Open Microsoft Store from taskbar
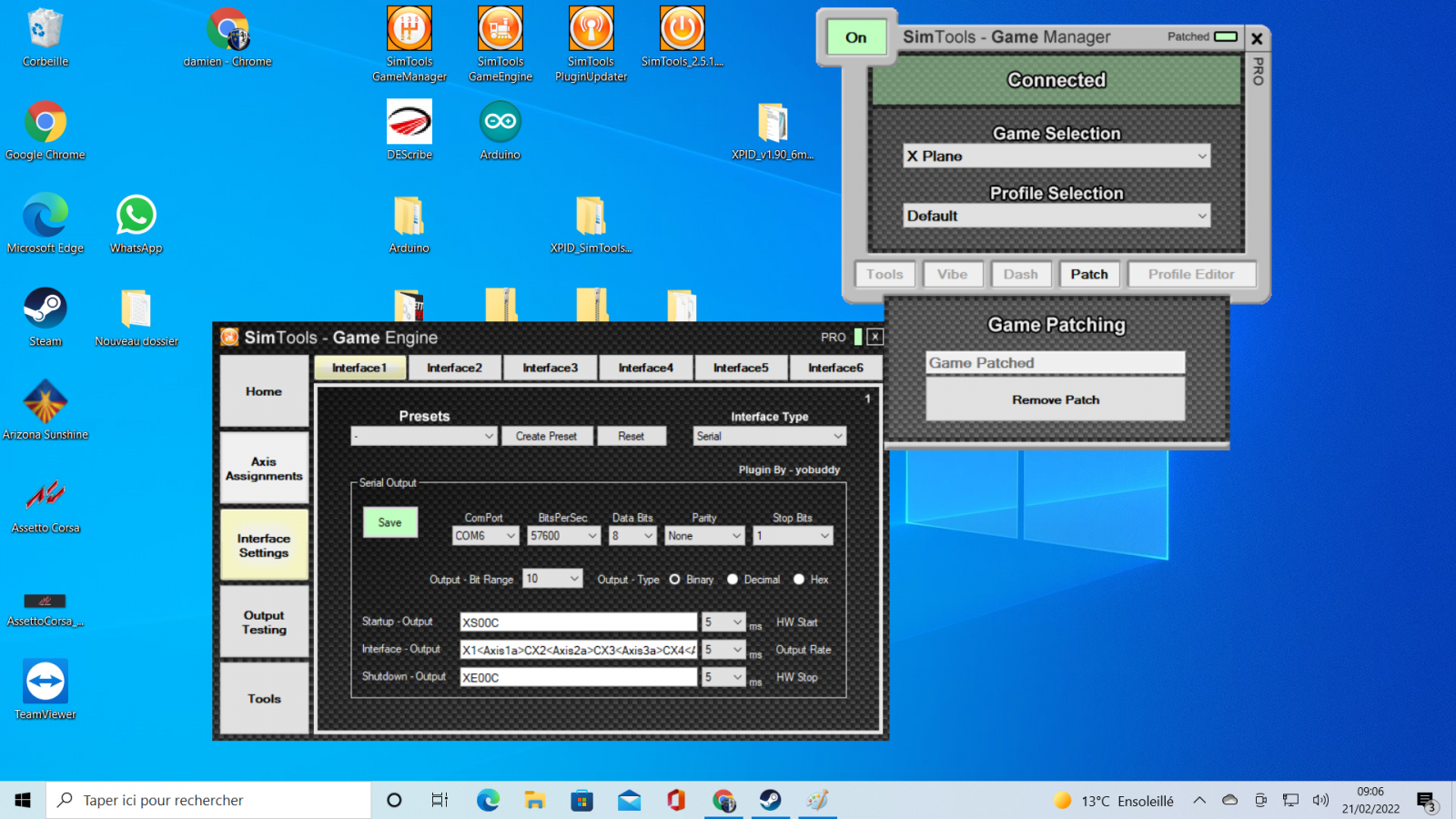The image size is (1456, 819). pyautogui.click(x=581, y=800)
